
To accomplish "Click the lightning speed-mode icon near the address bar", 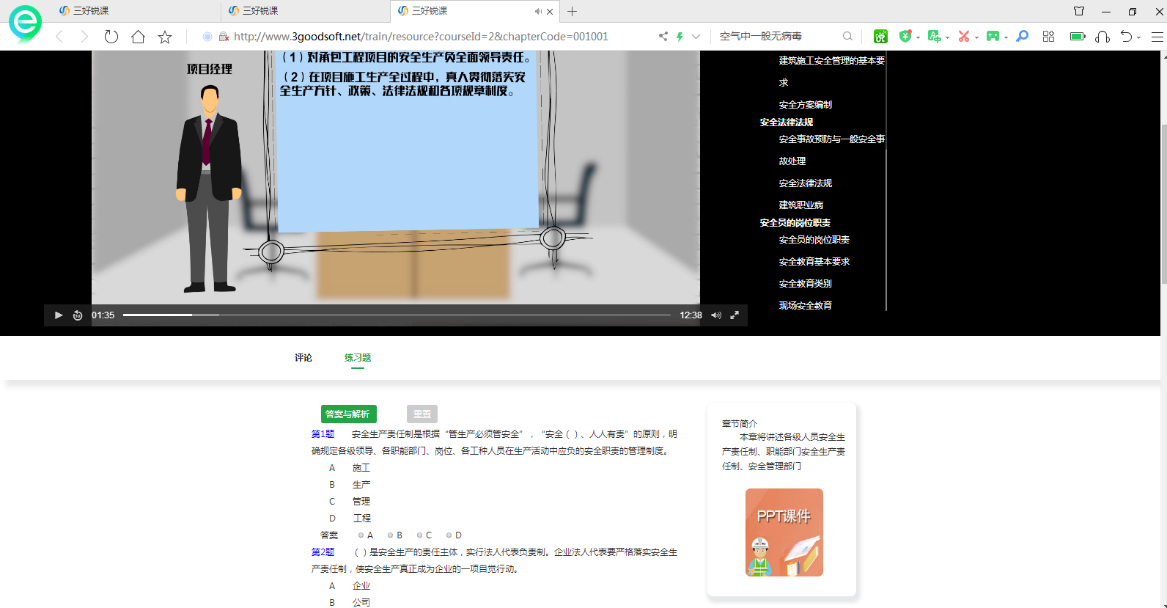I will (x=680, y=34).
